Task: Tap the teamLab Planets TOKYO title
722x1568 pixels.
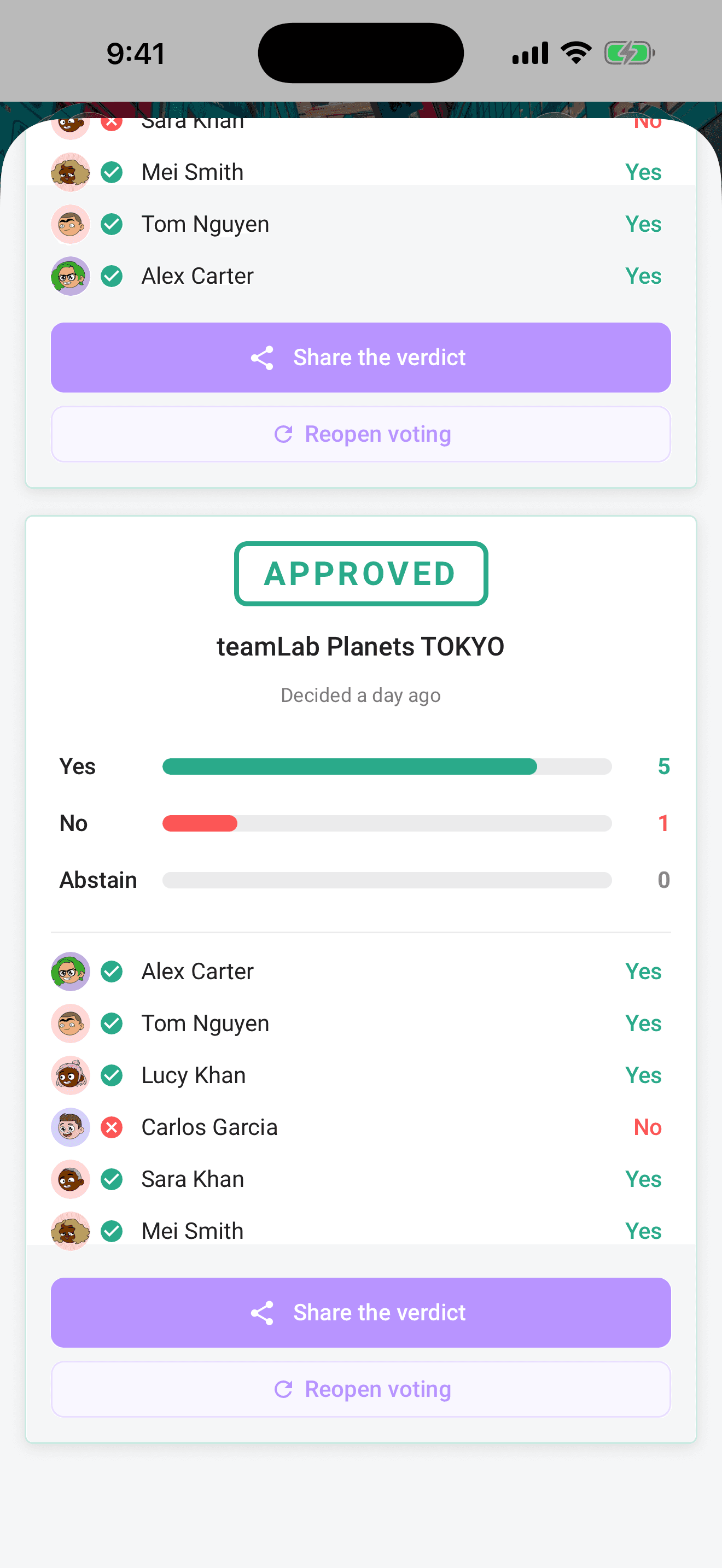Action: pyautogui.click(x=361, y=647)
